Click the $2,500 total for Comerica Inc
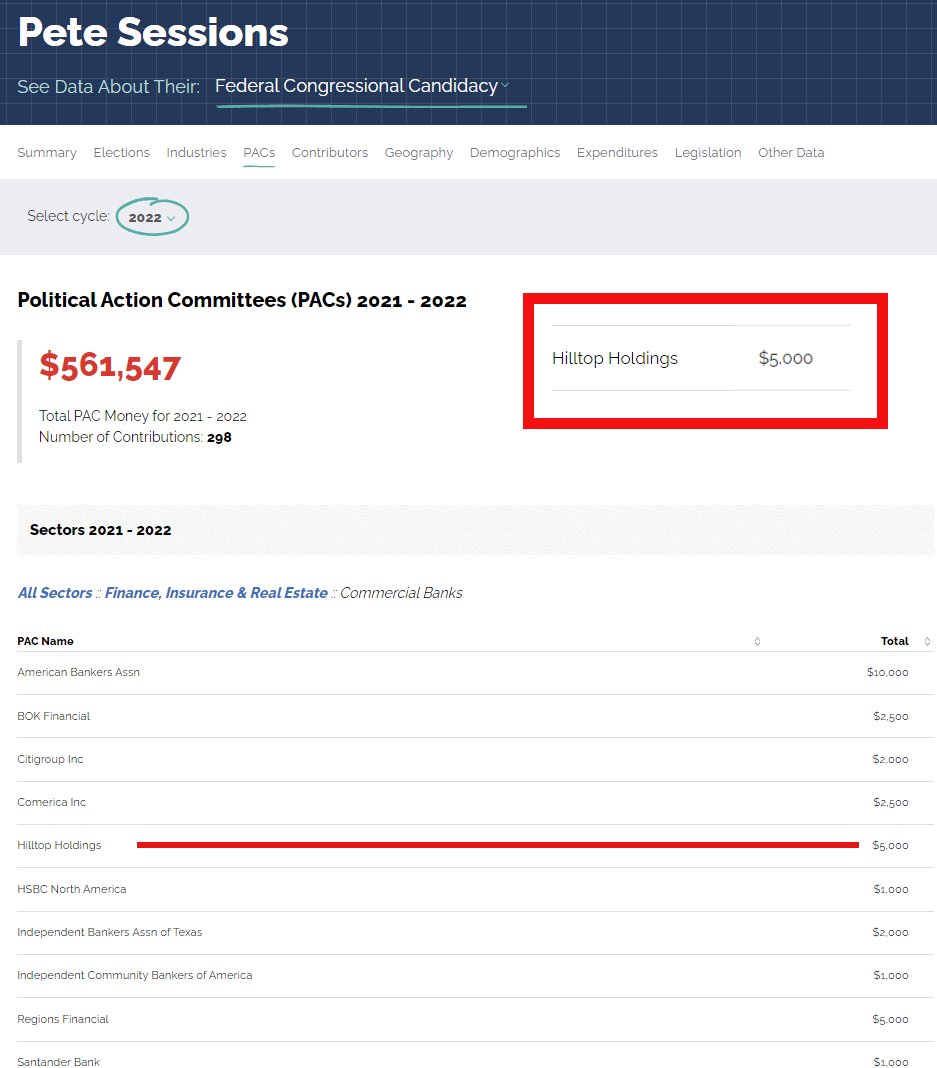 891,802
